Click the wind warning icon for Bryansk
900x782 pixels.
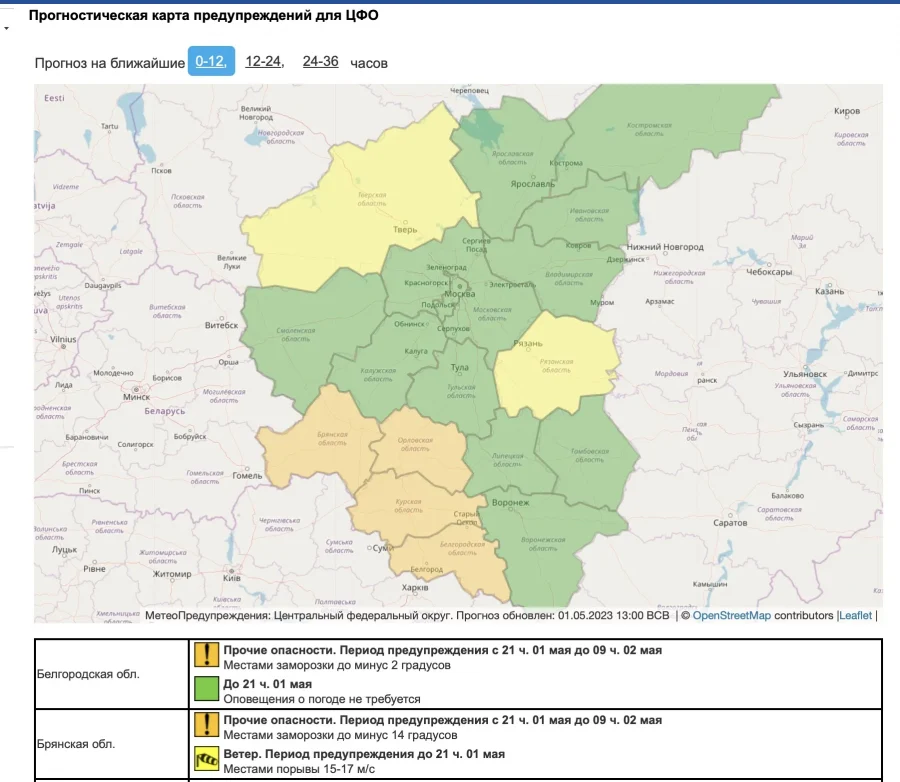pyautogui.click(x=206, y=761)
